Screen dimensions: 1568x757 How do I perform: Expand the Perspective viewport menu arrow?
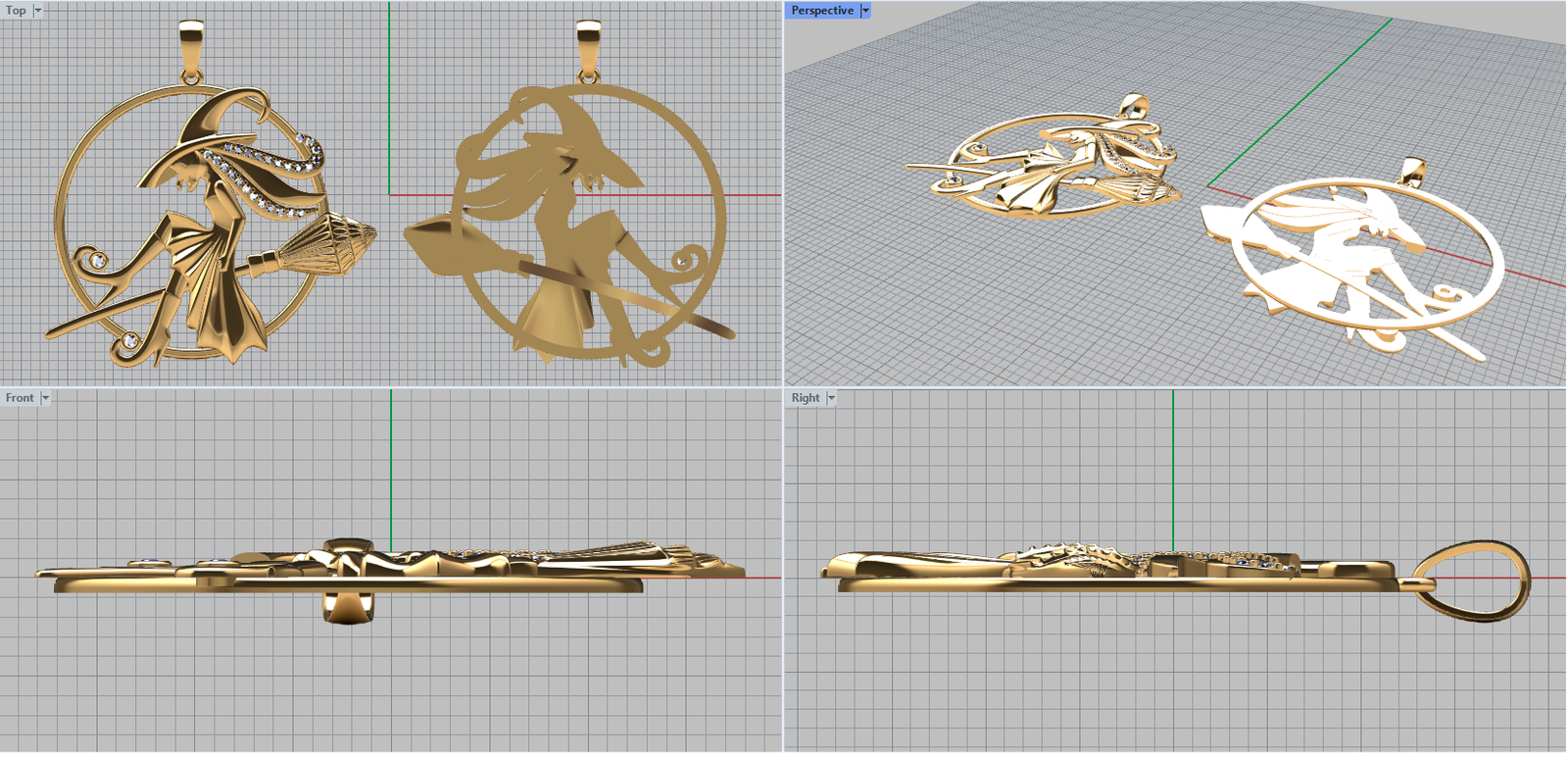click(865, 11)
